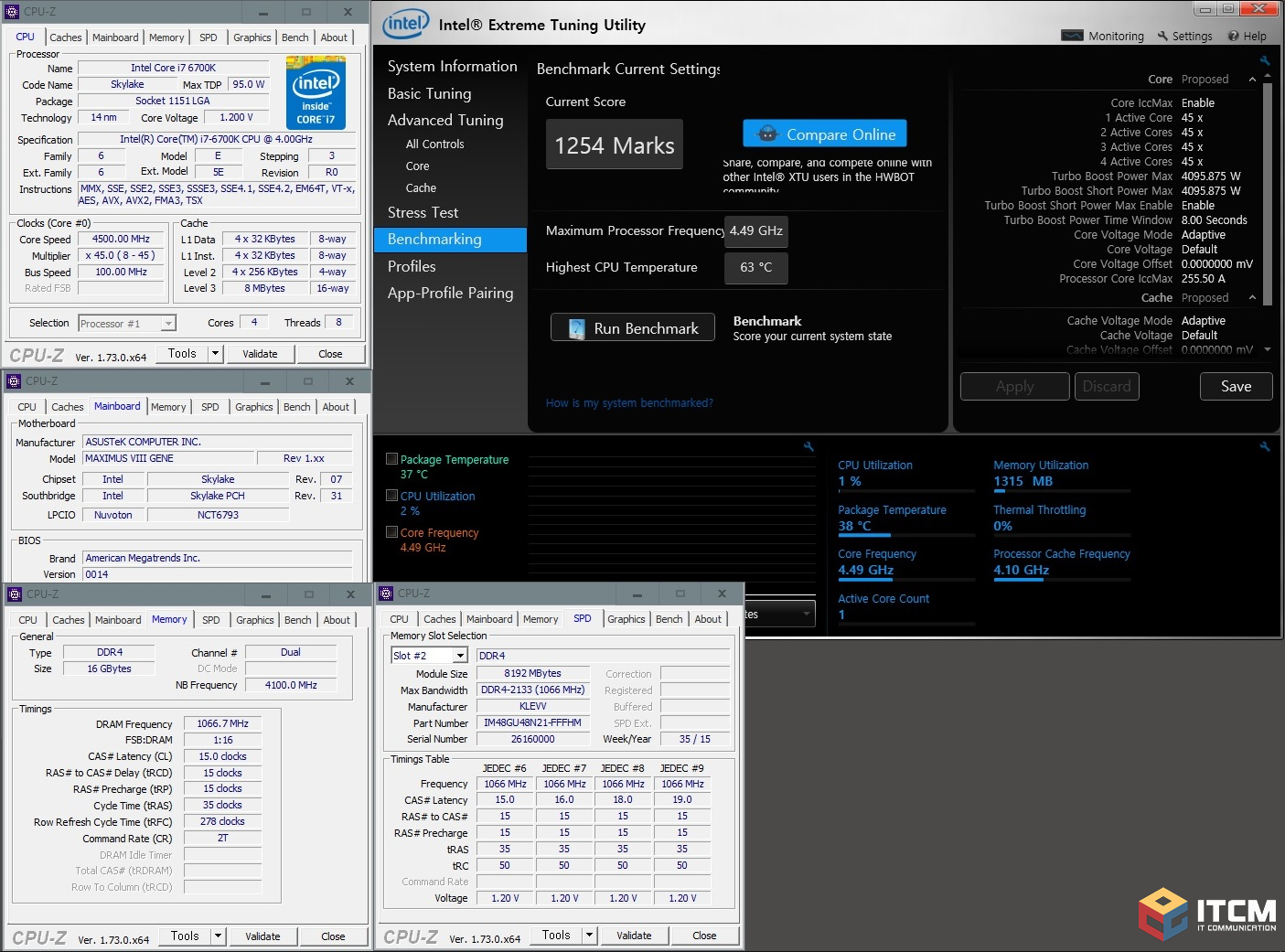Open the partially hidden dropdown under the graph panel
Screen dimensions: 1285x952
pos(779,614)
